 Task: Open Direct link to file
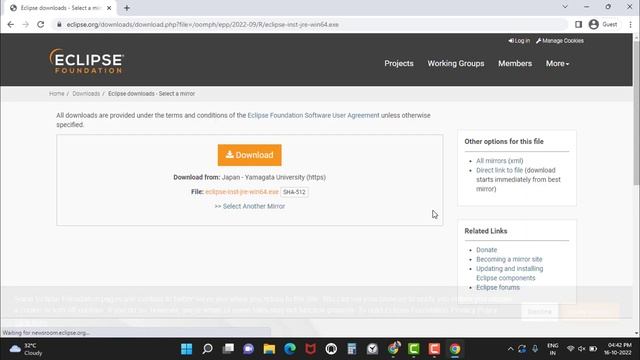tap(500, 170)
